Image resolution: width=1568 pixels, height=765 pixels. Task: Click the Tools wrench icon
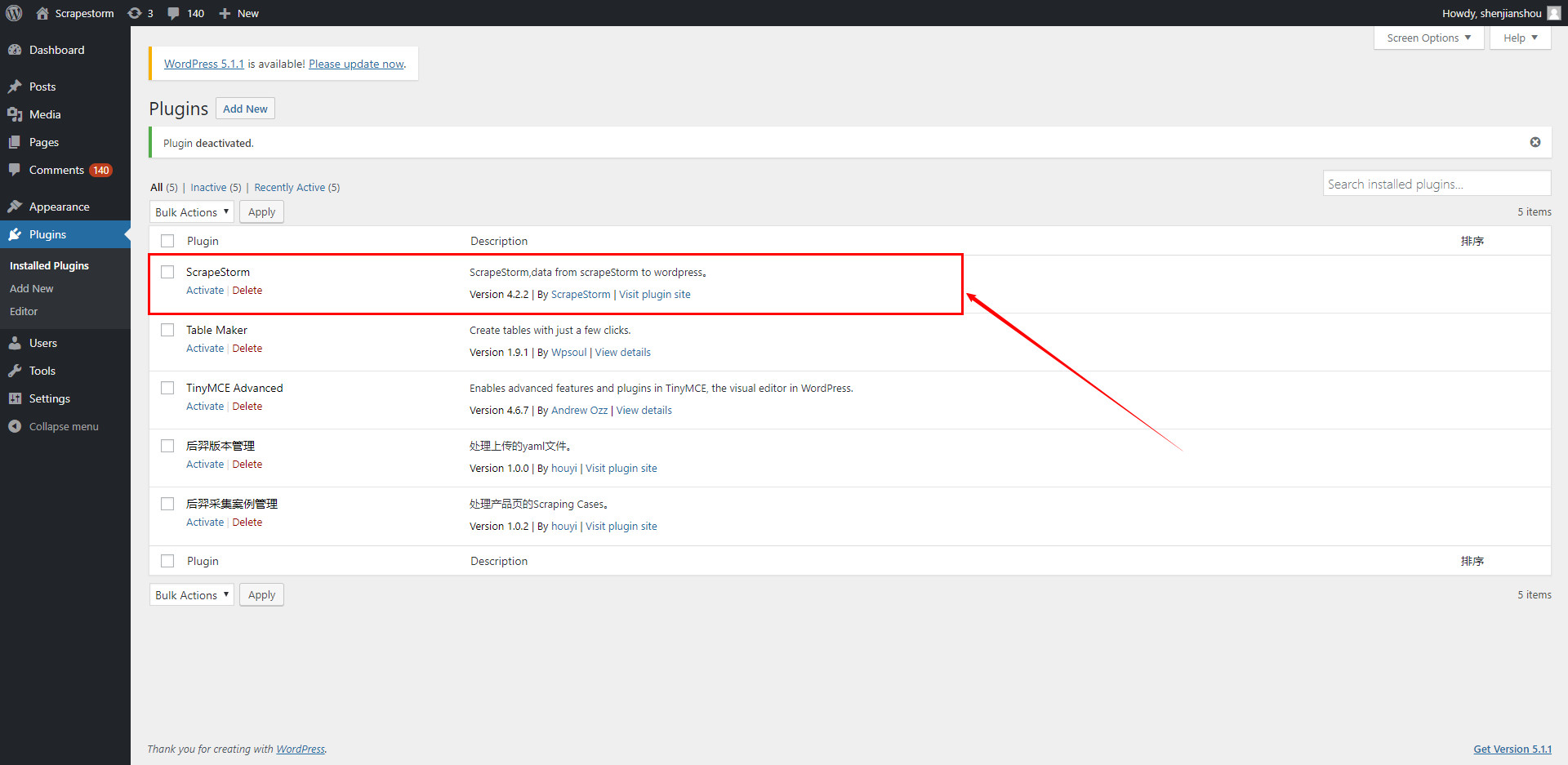(15, 371)
